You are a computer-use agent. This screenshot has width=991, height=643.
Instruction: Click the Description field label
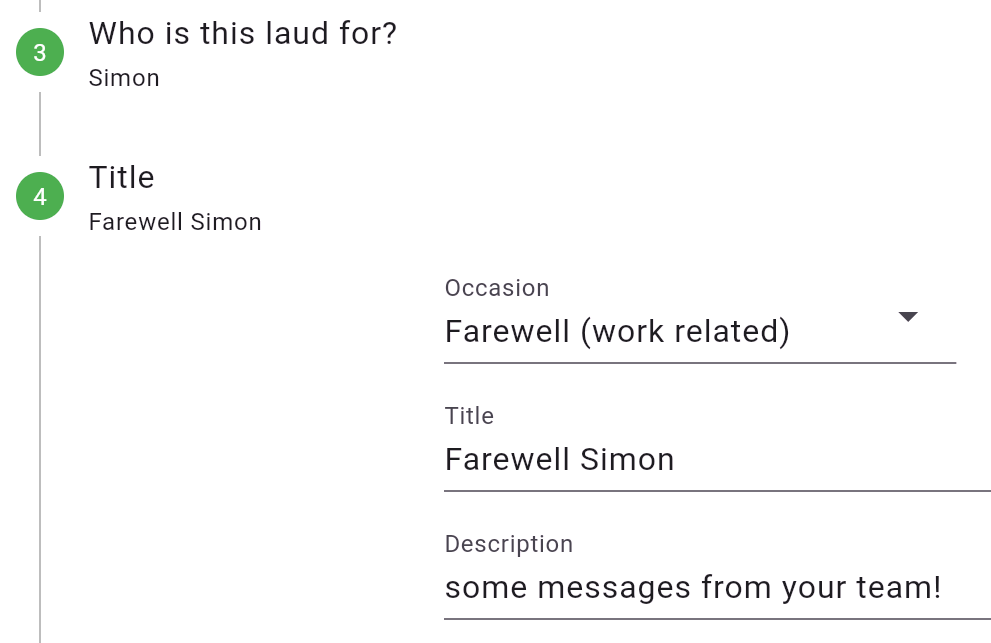[x=509, y=544]
